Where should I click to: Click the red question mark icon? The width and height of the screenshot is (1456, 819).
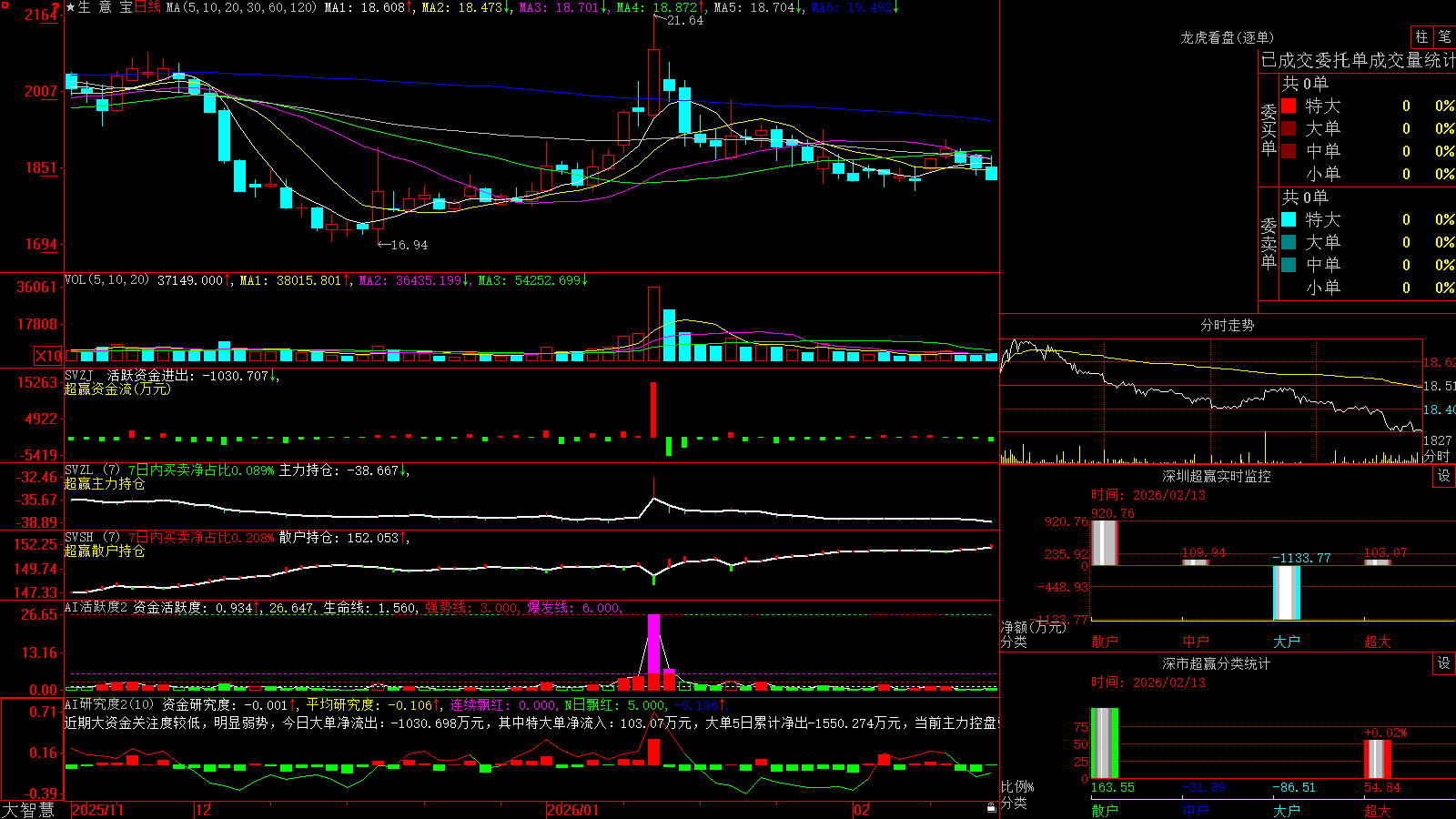tap(56, 8)
